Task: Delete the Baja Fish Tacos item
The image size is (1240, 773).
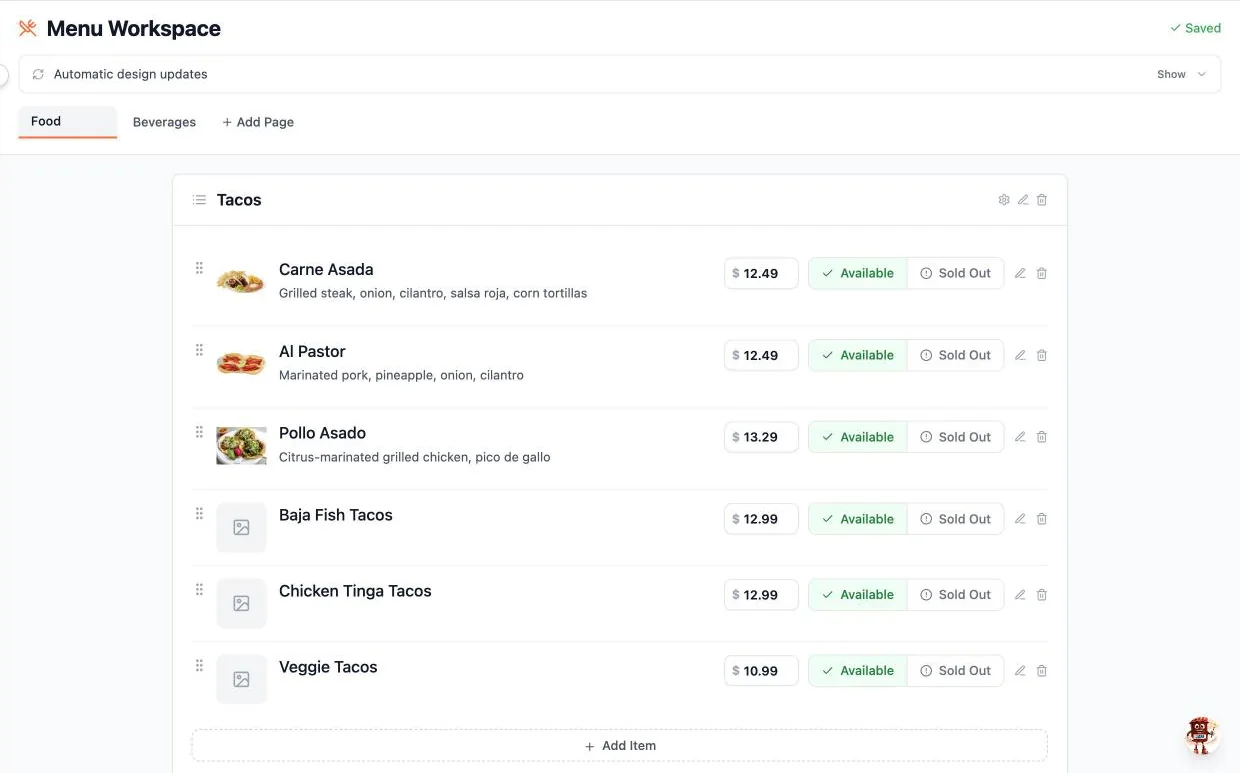Action: (x=1042, y=519)
